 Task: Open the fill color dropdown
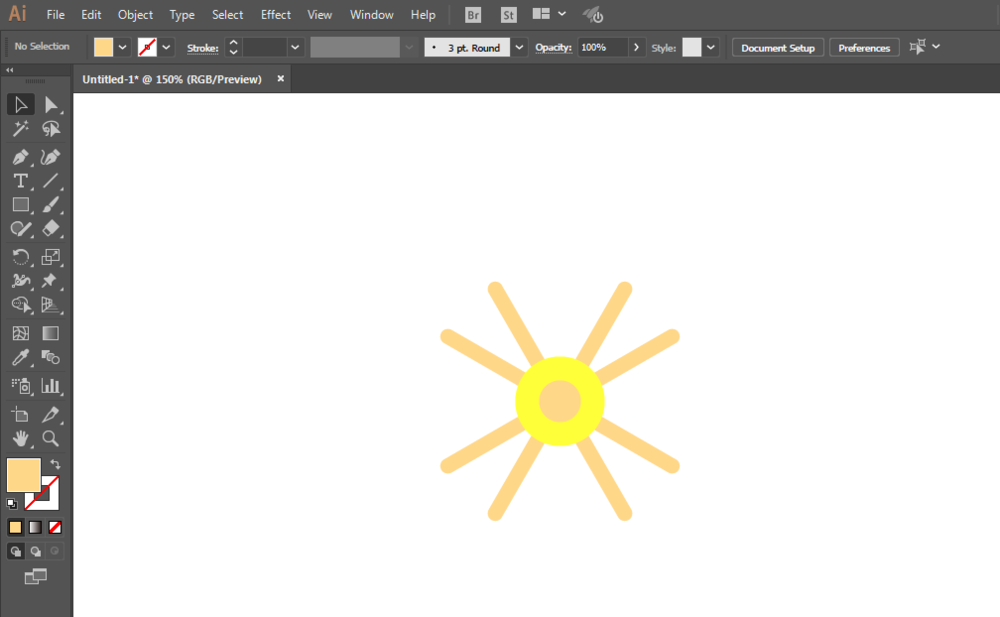[122, 47]
